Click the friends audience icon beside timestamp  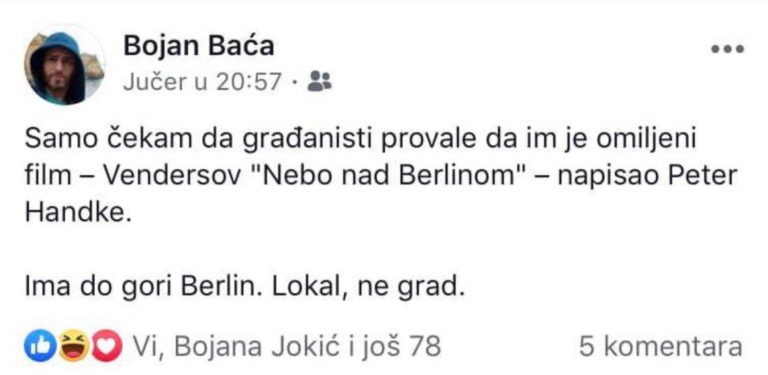pos(319,81)
